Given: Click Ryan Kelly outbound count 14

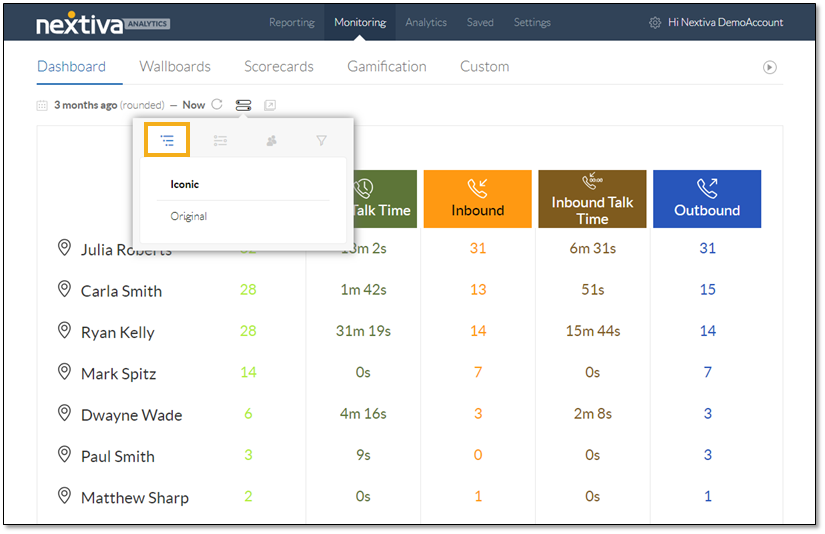Looking at the screenshot, I should click(708, 331).
